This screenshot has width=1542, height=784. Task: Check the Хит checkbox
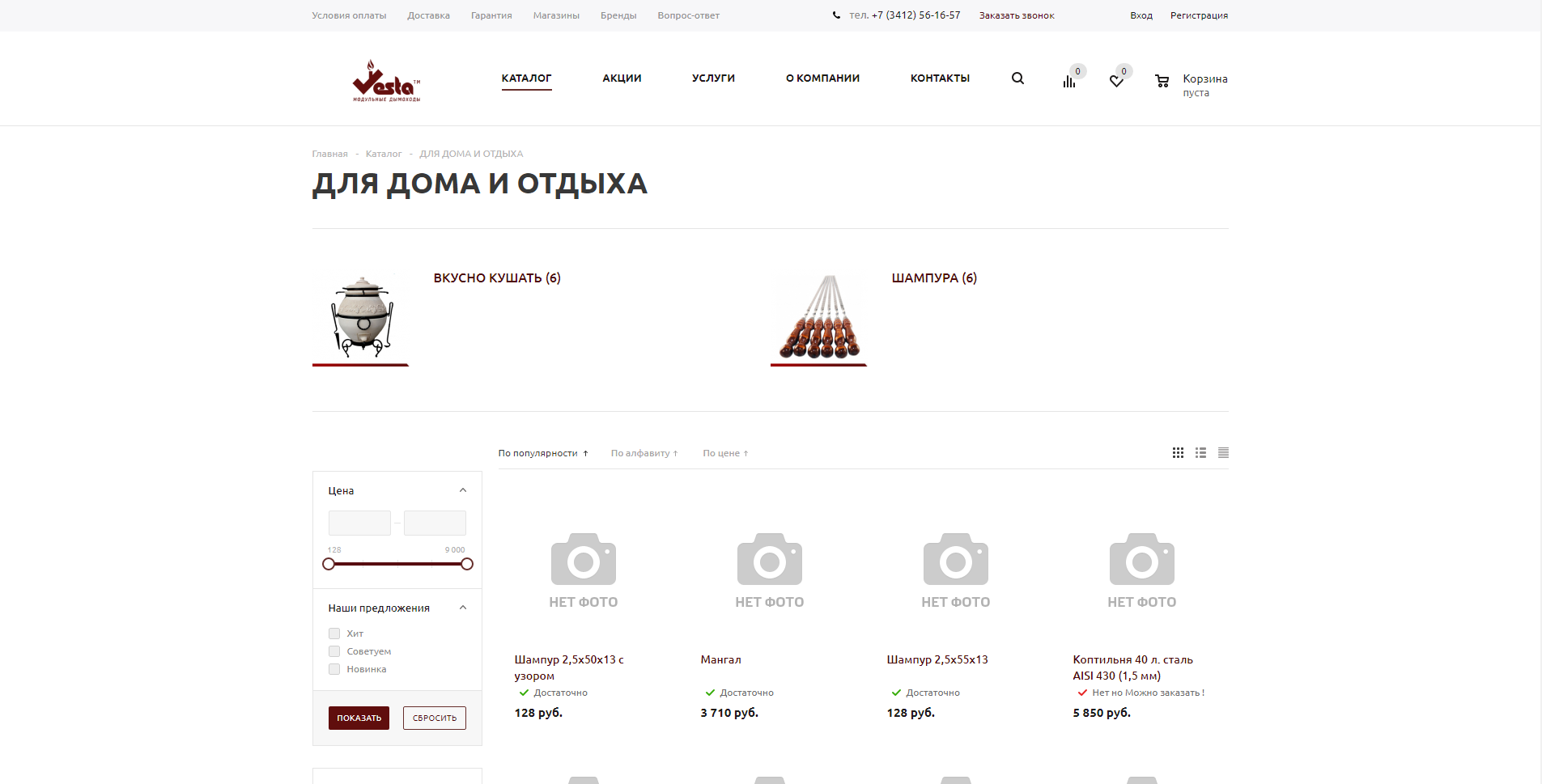[x=334, y=634]
